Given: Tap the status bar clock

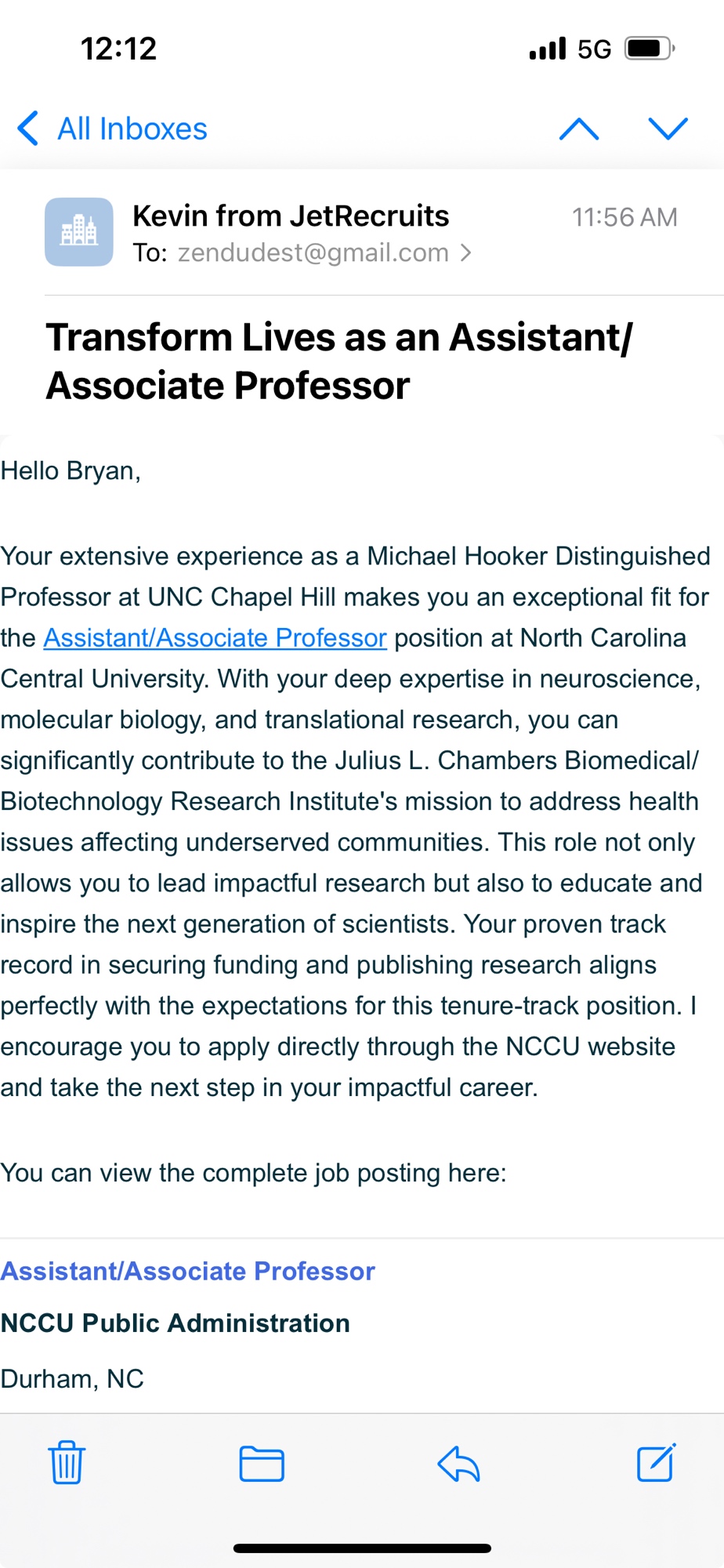Looking at the screenshot, I should coord(118,49).
